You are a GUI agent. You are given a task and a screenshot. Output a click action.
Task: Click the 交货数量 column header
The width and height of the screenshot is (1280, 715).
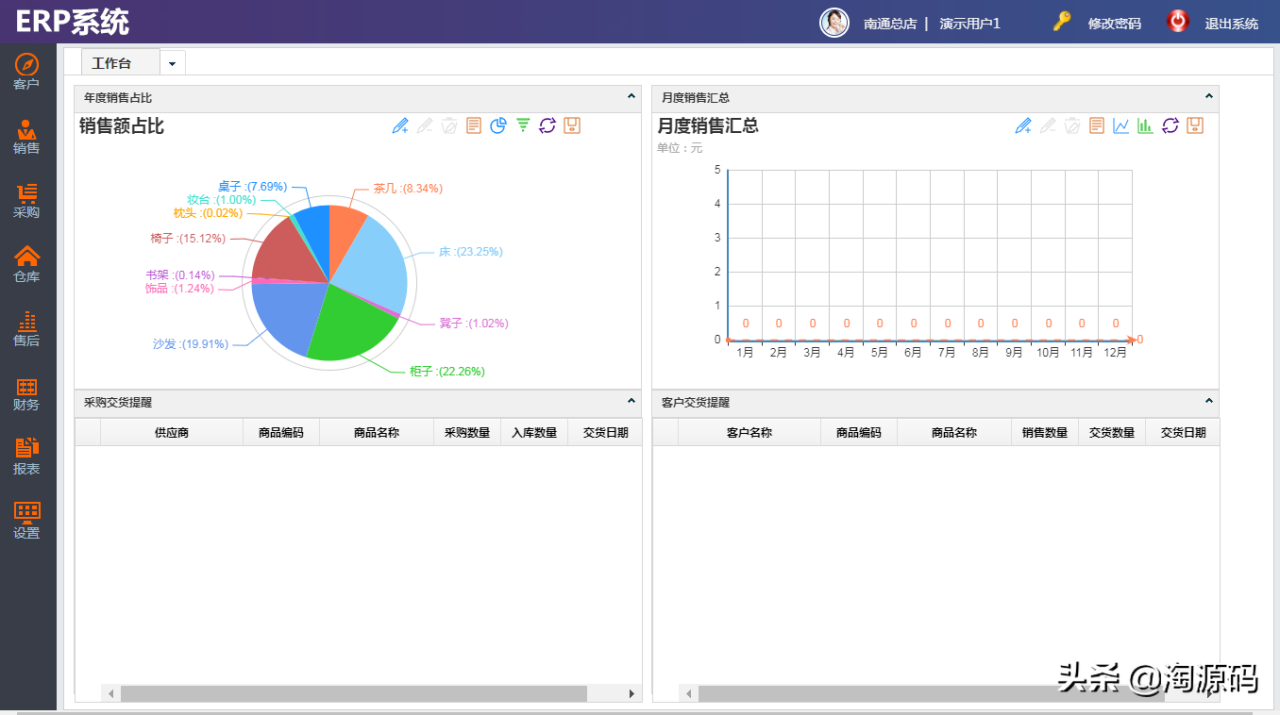(x=1112, y=432)
